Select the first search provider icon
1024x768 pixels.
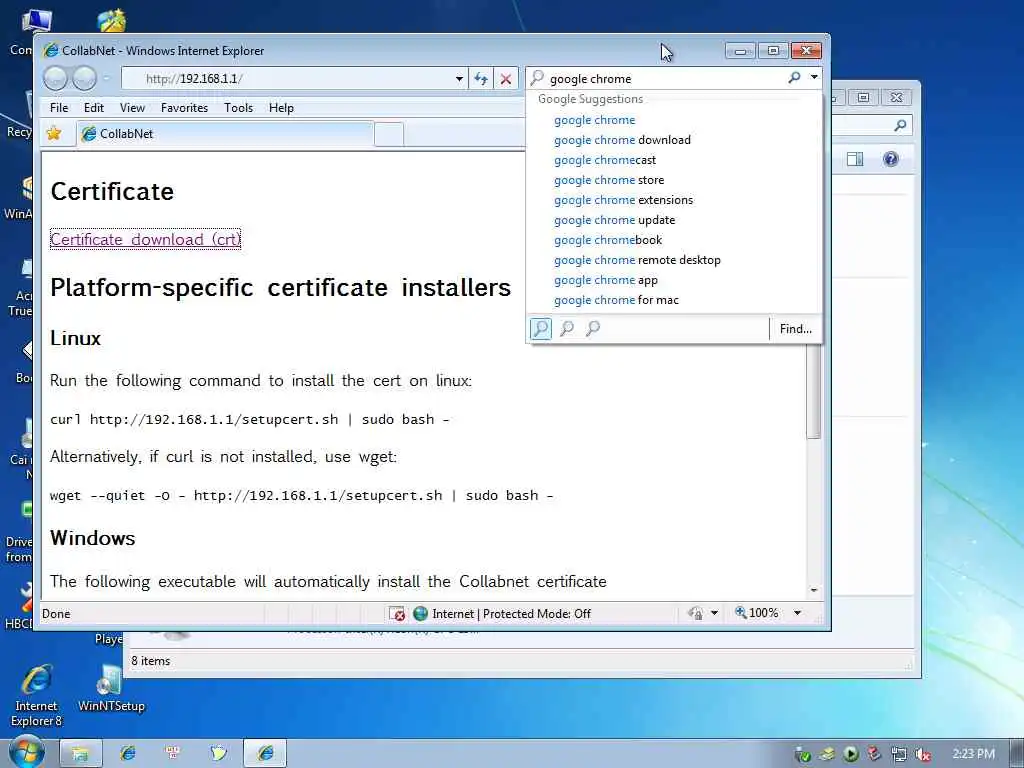(x=541, y=328)
